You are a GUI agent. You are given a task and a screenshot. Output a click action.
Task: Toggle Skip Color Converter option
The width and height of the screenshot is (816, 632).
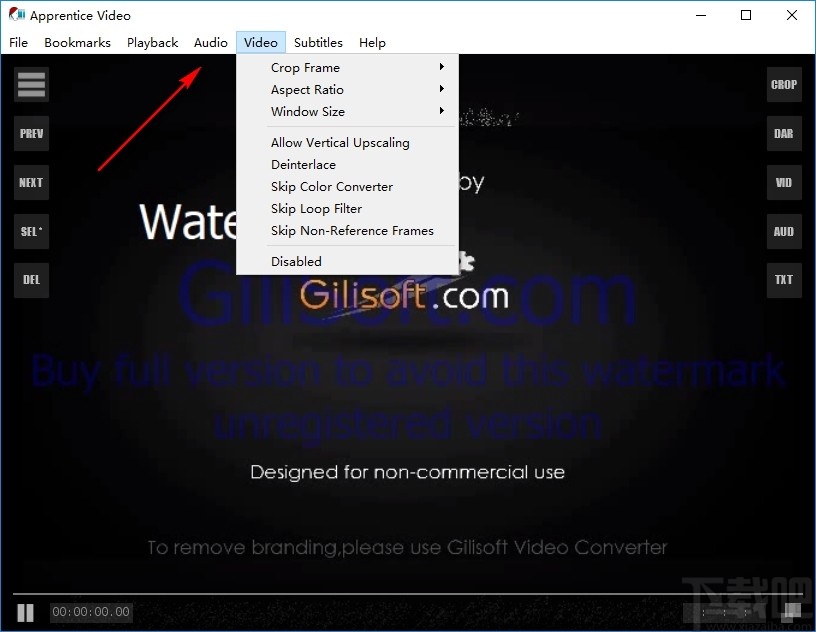[347, 186]
